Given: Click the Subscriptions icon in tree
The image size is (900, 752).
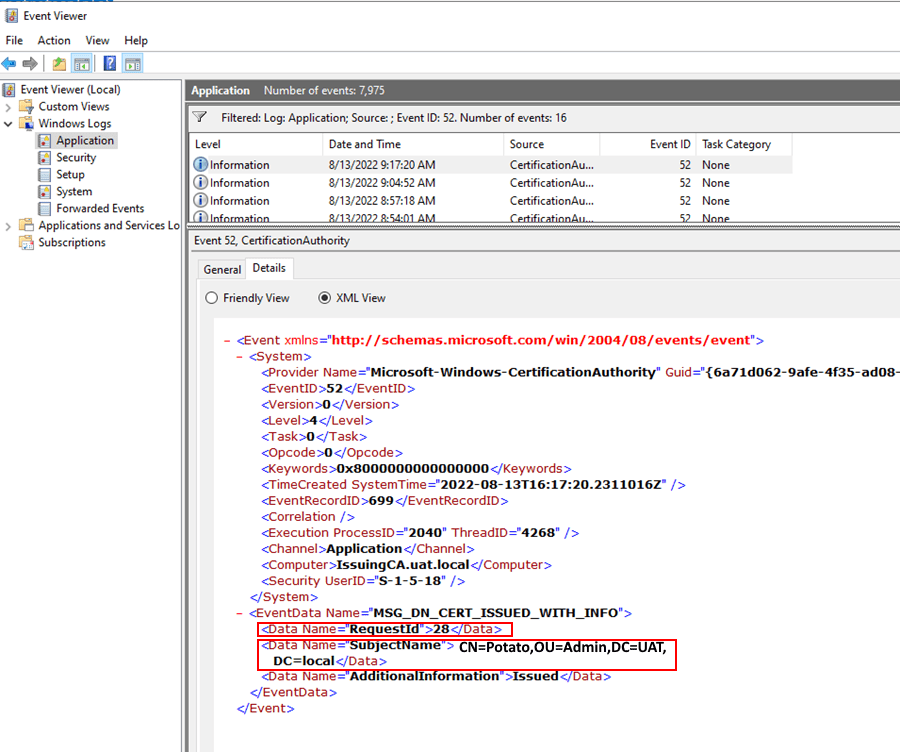Looking at the screenshot, I should pos(26,242).
